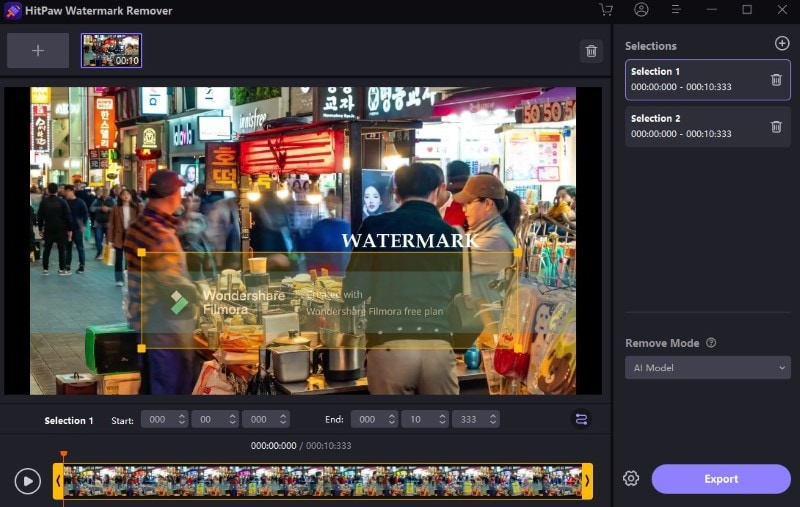
Task: Open the shopping cart icon
Action: pyautogui.click(x=606, y=10)
